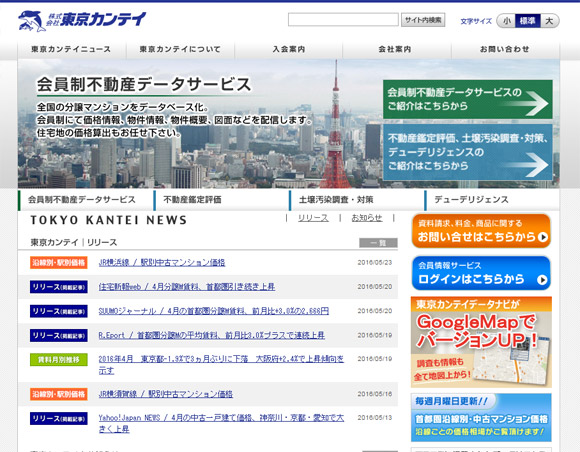
Task: Open R.Eport 首都圏分譲M平均賃料 article
Action: [x=212, y=335]
